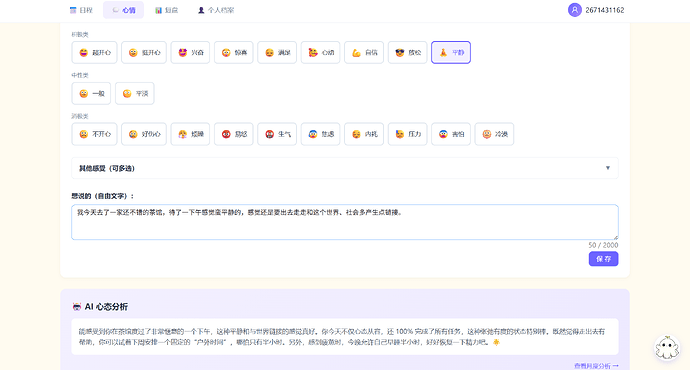Click the 50 / 2000 character counter
The width and height of the screenshot is (690, 370).
[603, 245]
